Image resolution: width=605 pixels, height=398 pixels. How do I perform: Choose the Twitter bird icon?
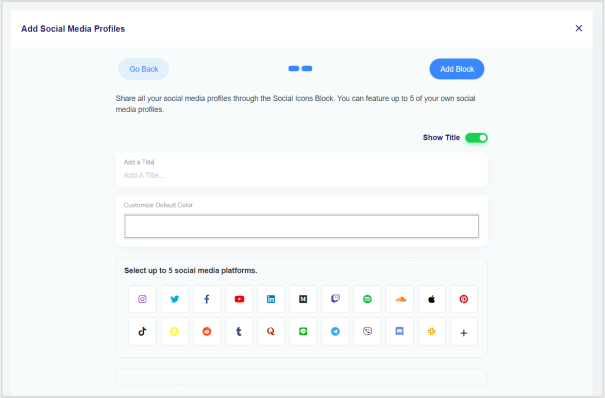click(x=175, y=299)
